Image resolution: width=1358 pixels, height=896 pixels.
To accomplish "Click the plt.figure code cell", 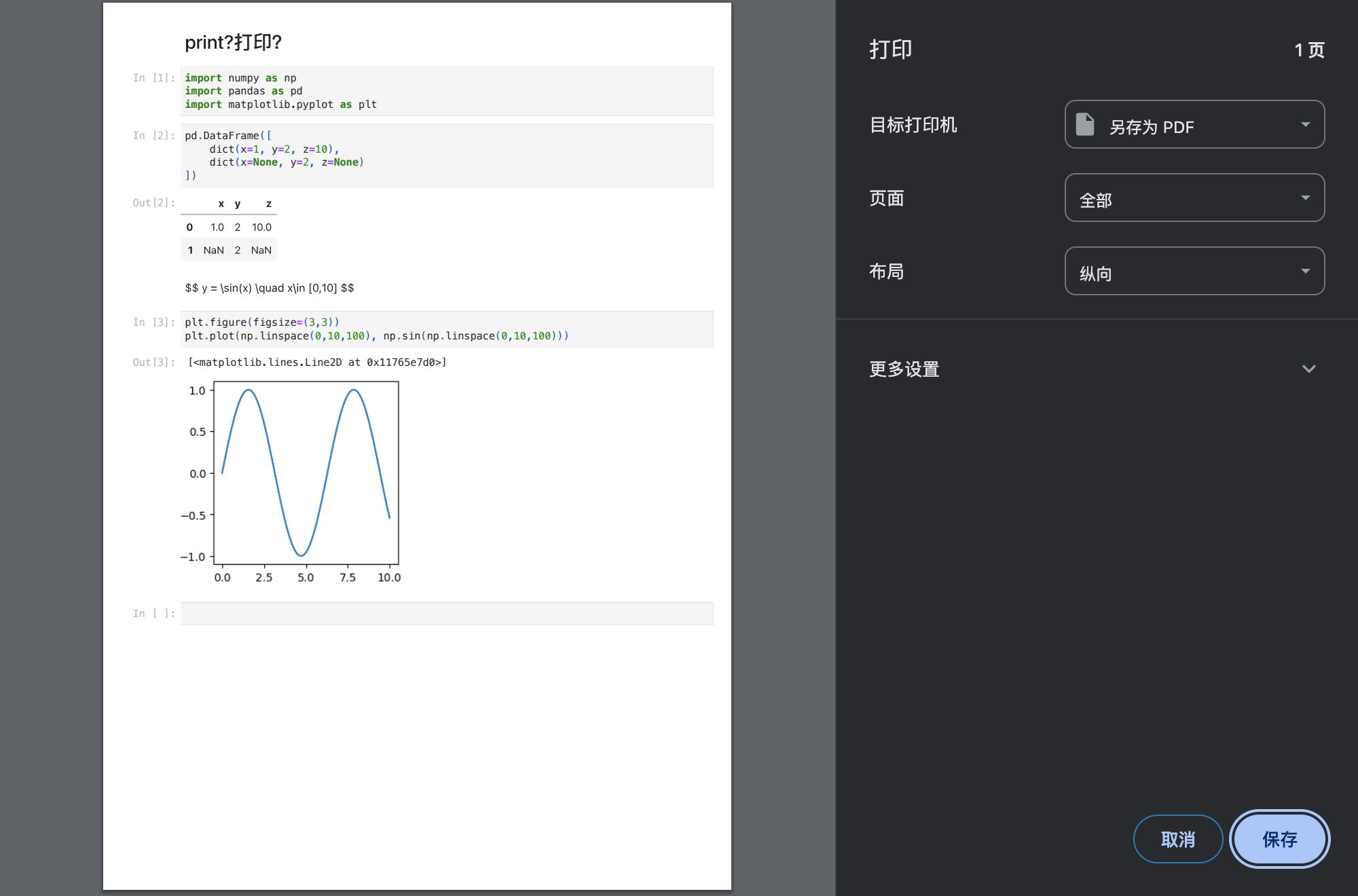I will point(446,329).
